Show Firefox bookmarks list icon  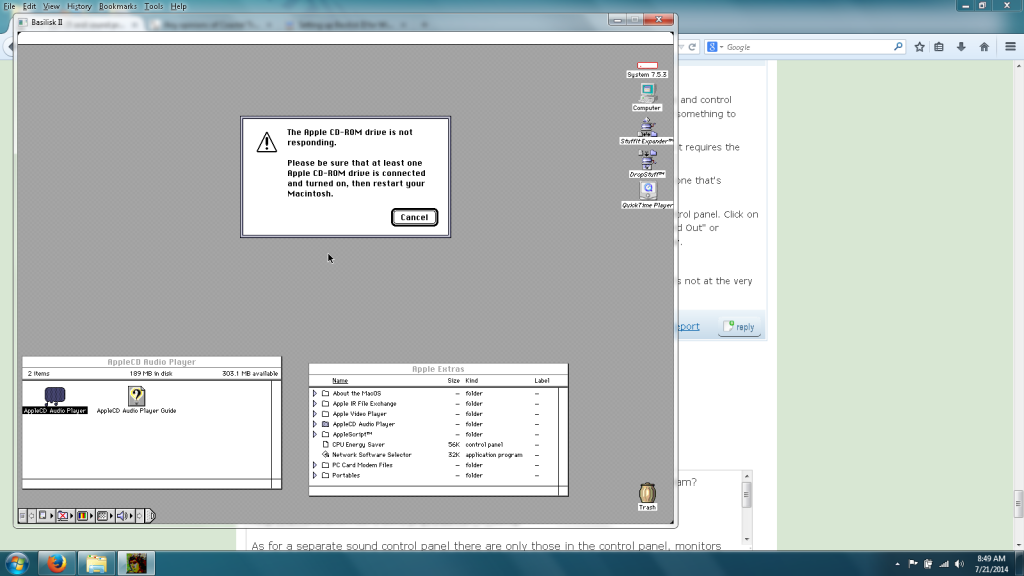(939, 47)
